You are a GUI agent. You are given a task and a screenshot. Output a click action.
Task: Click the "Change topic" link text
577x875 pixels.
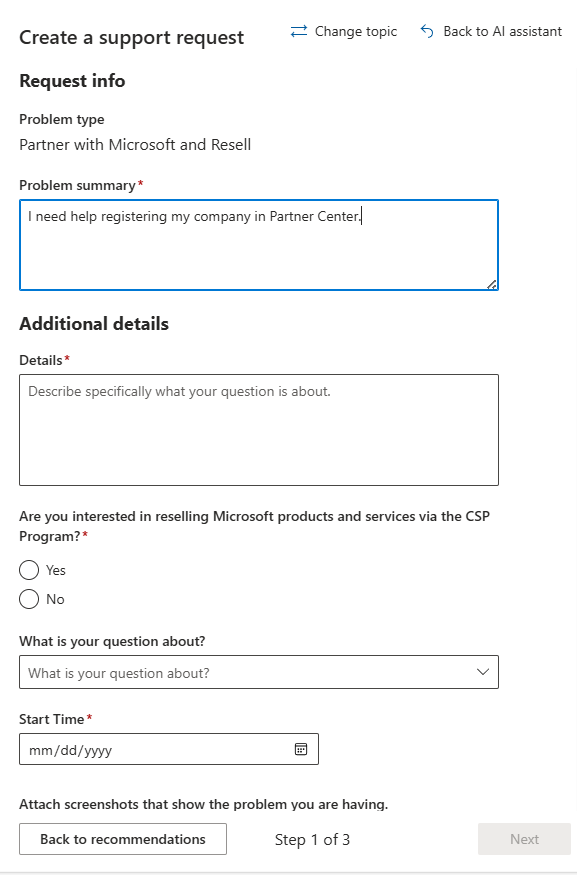(x=356, y=31)
